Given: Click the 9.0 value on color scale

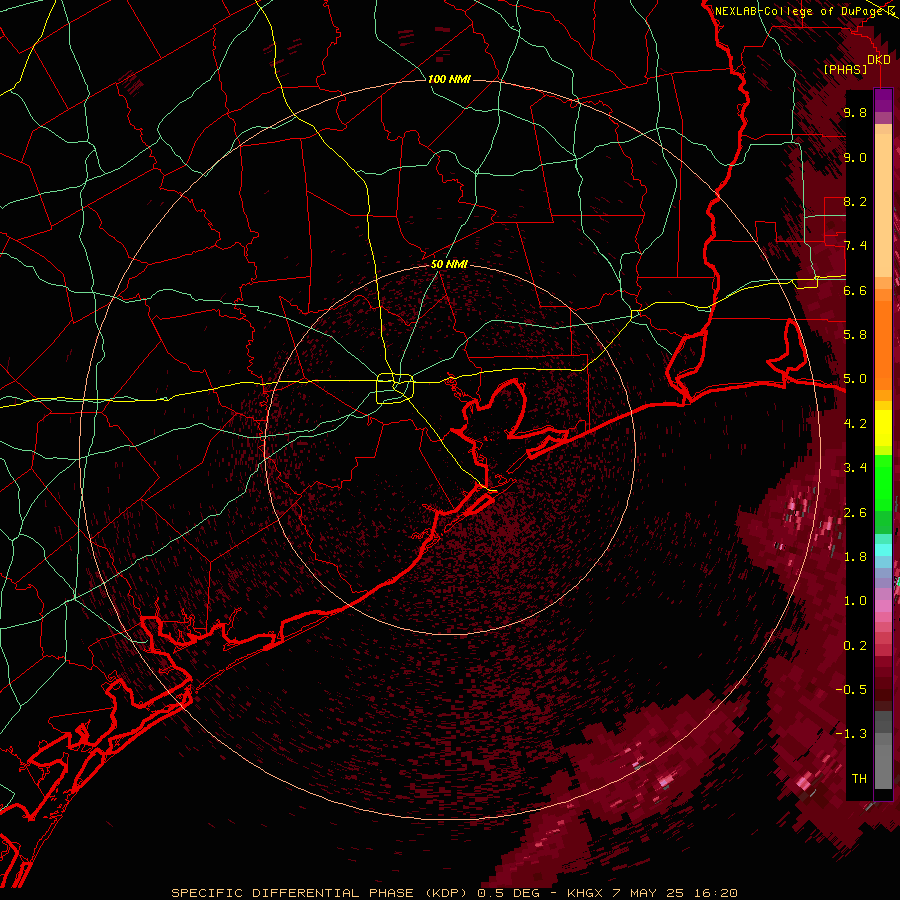Looking at the screenshot, I should [855, 158].
